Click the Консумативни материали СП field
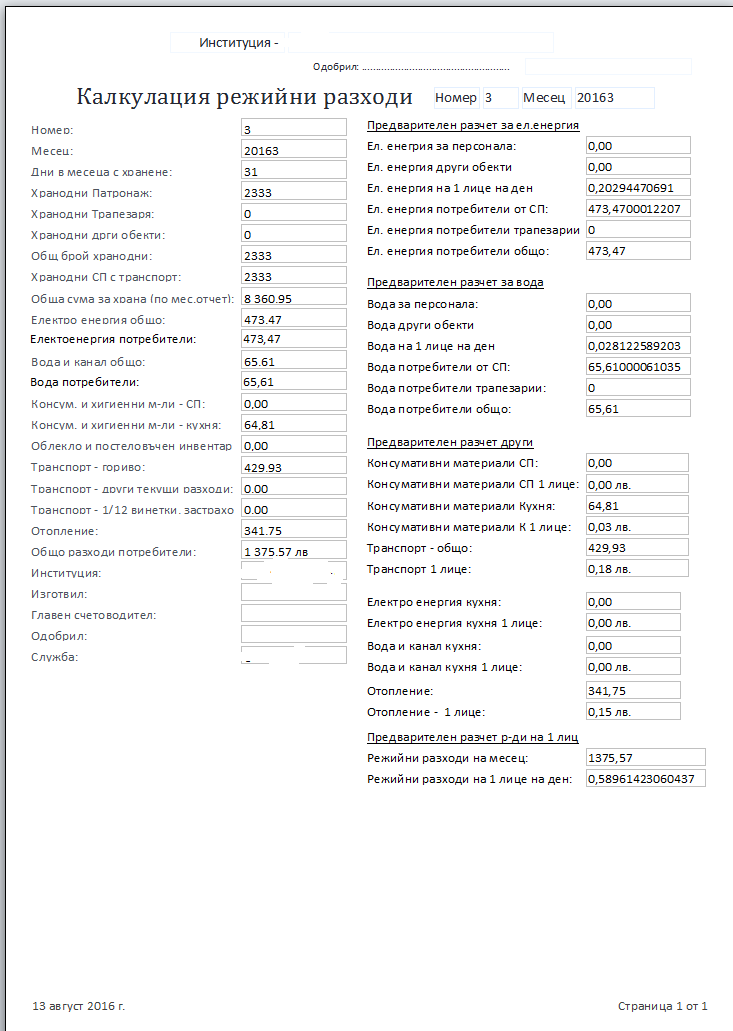Screen dimensions: 733x1031 click(x=638, y=463)
